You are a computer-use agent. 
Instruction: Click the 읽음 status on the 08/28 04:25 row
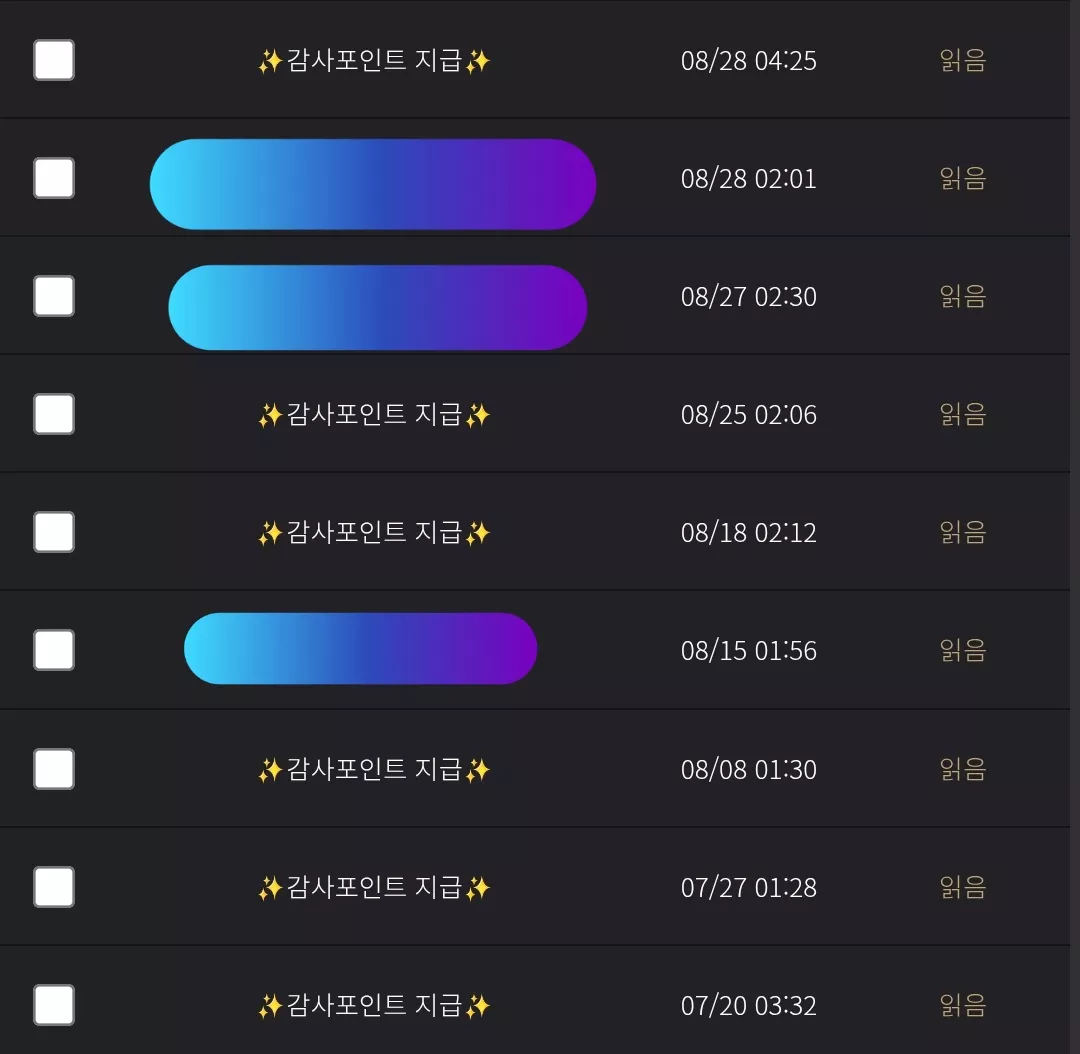click(963, 61)
